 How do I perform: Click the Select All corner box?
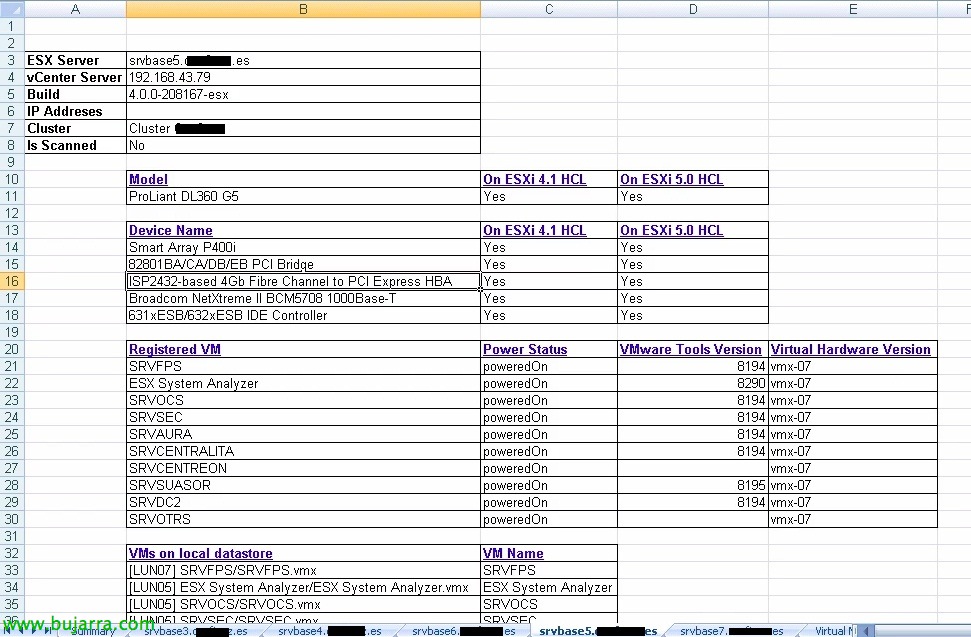[x=12, y=9]
